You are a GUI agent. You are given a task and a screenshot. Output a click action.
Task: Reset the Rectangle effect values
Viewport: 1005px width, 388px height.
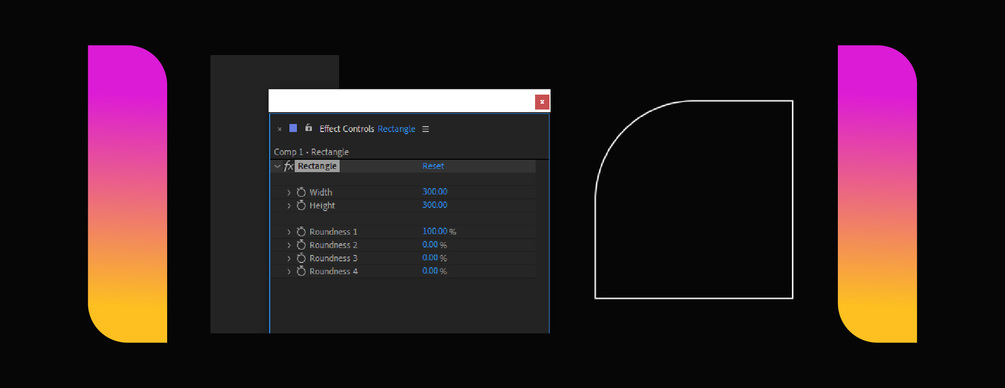[x=433, y=166]
